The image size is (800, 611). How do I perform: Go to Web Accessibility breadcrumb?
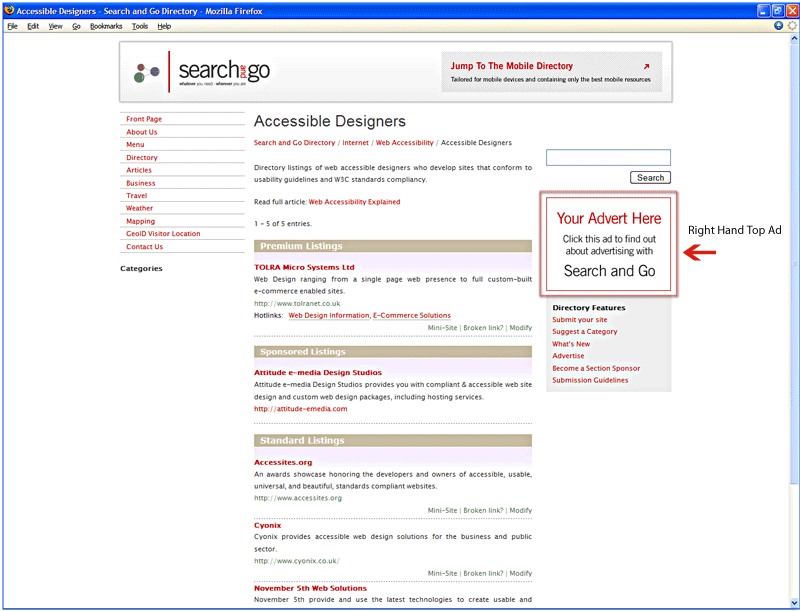[x=405, y=143]
